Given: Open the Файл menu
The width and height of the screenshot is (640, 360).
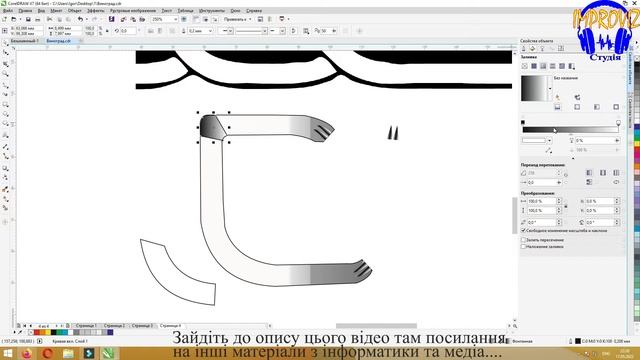Looking at the screenshot, I should pyautogui.click(x=8, y=11).
